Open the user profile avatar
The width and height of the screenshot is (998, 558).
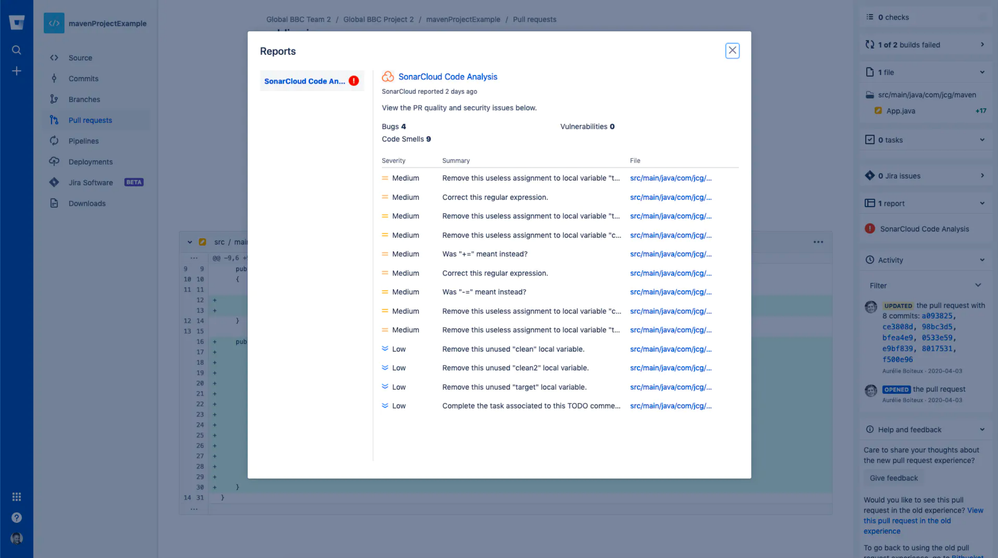[17, 538]
